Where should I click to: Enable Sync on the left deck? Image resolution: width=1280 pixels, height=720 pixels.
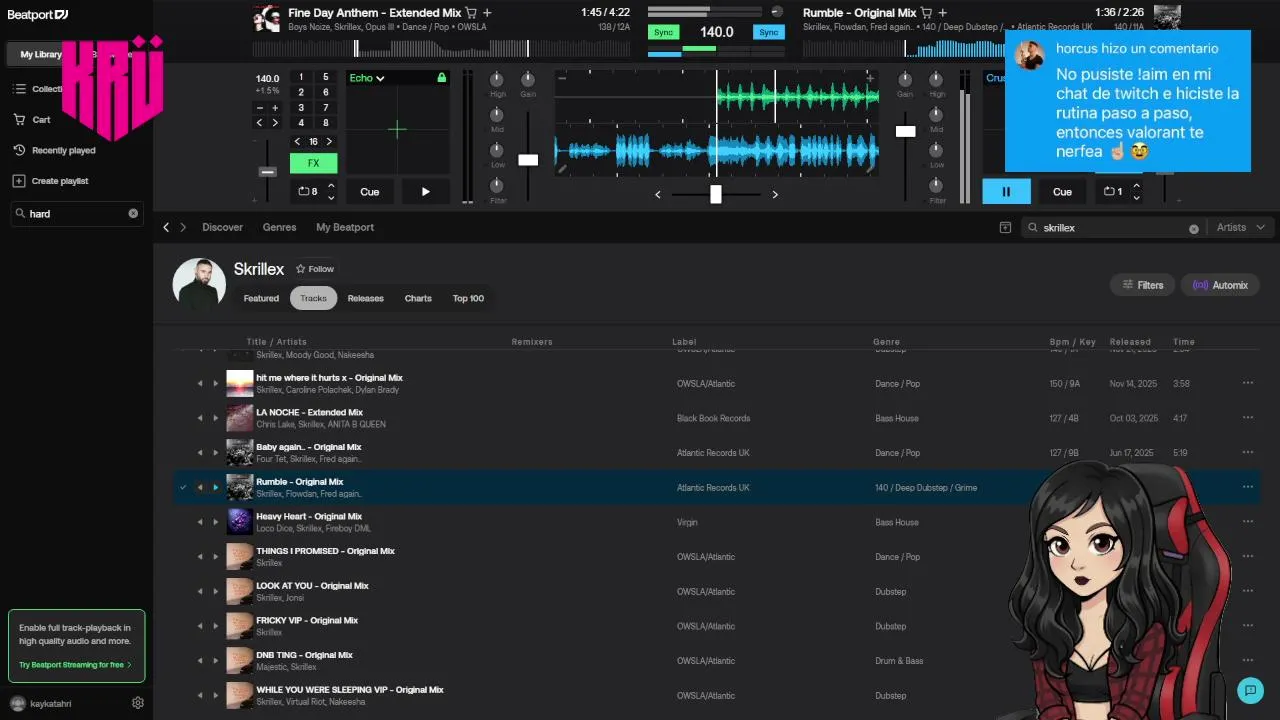(663, 32)
